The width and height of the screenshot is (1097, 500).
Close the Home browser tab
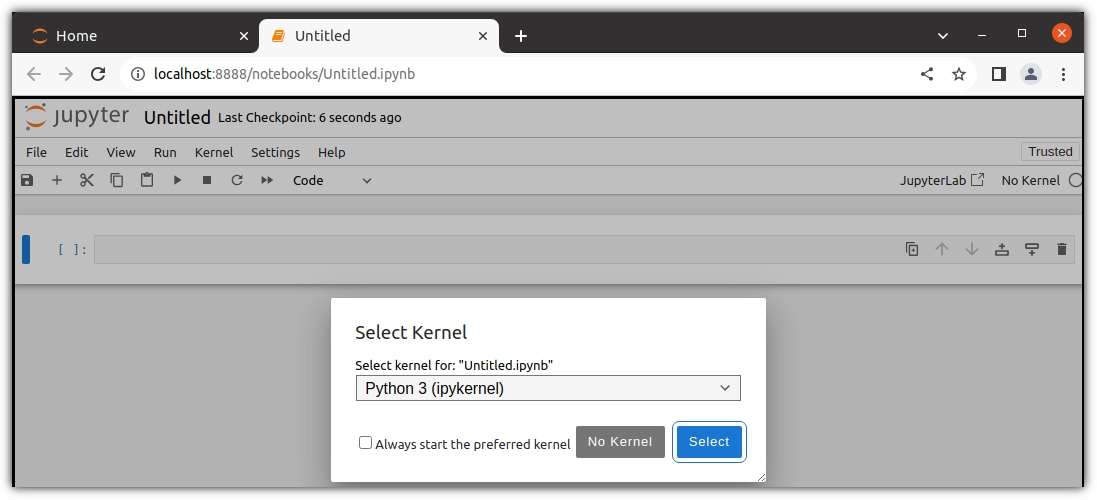(x=243, y=36)
